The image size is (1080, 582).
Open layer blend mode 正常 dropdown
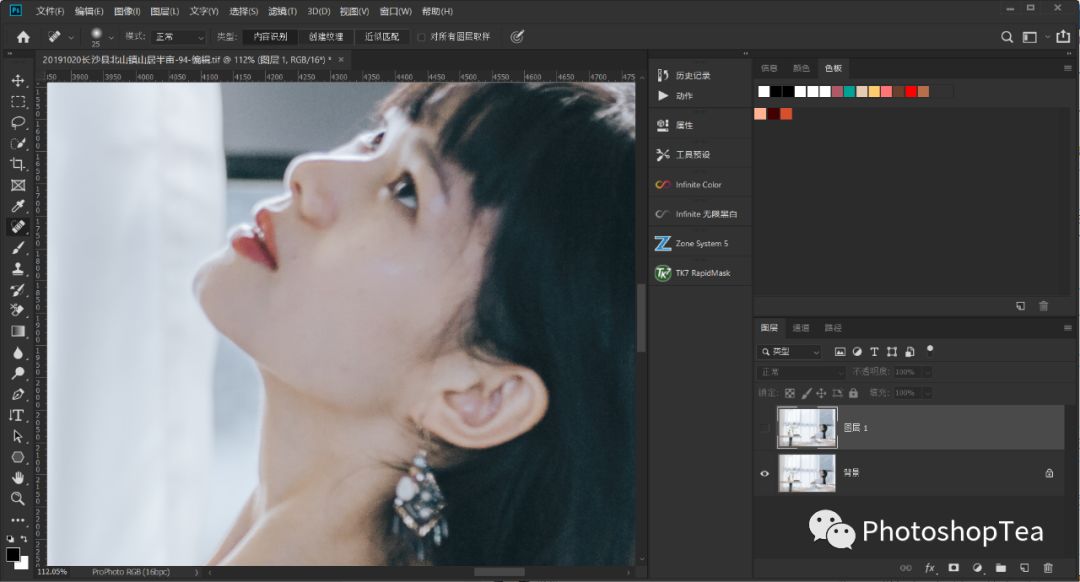[800, 372]
